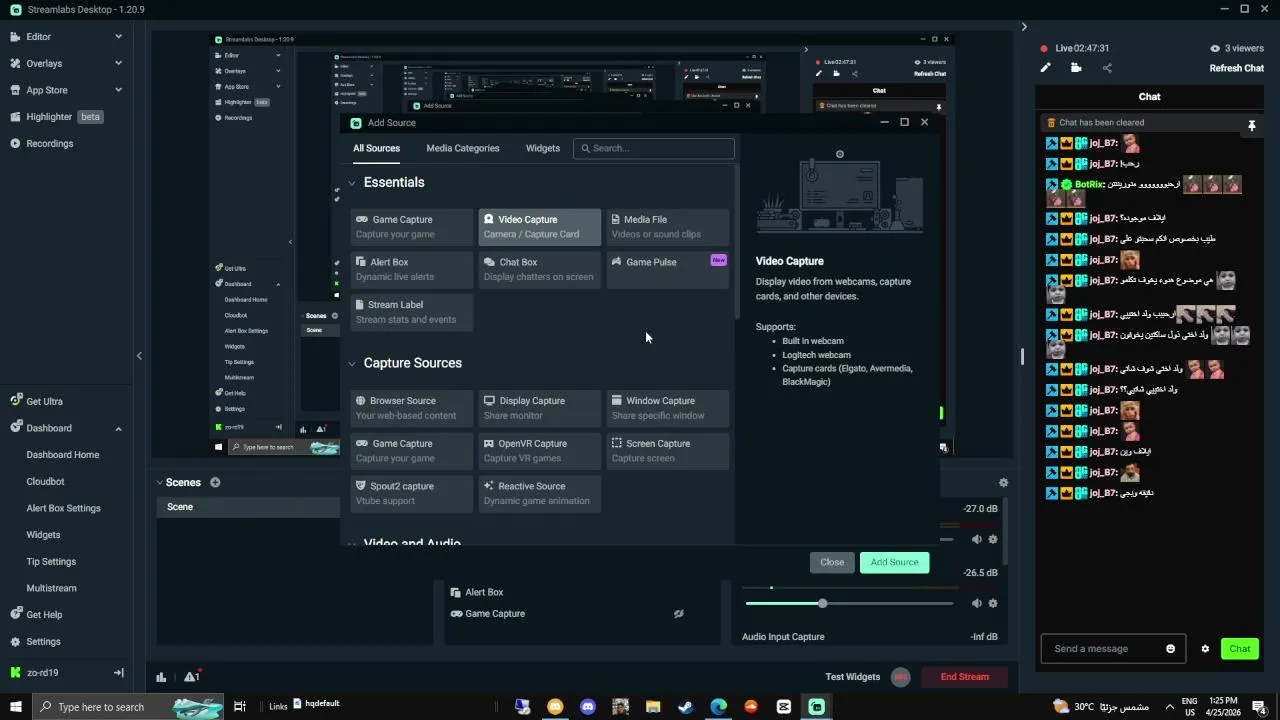
Task: Toggle visibility of Game Capture source
Action: (x=678, y=614)
